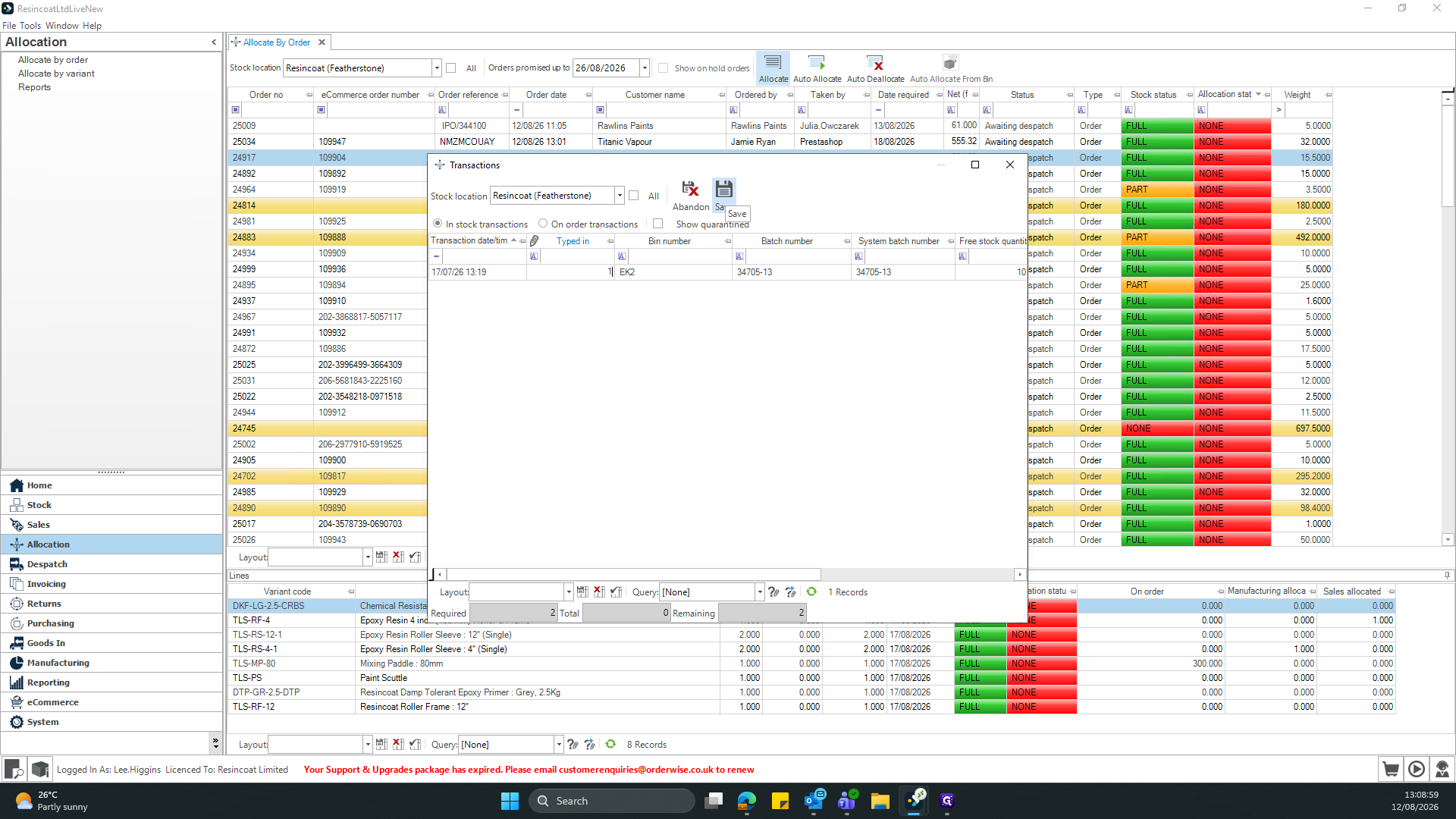The height and width of the screenshot is (819, 1456).
Task: Click the Windows taskbar Search box
Action: pos(611,801)
